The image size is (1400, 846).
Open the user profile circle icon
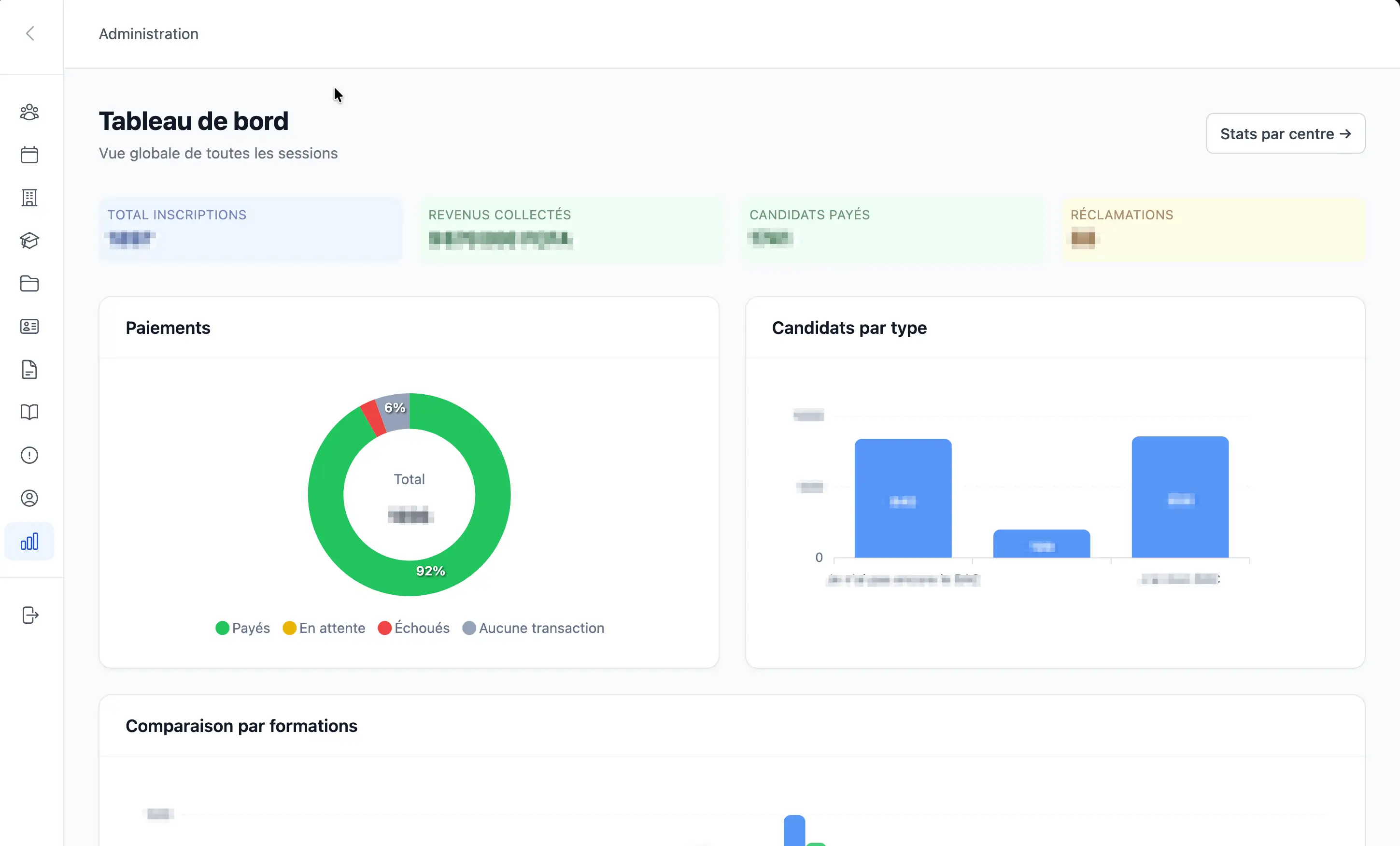[29, 498]
